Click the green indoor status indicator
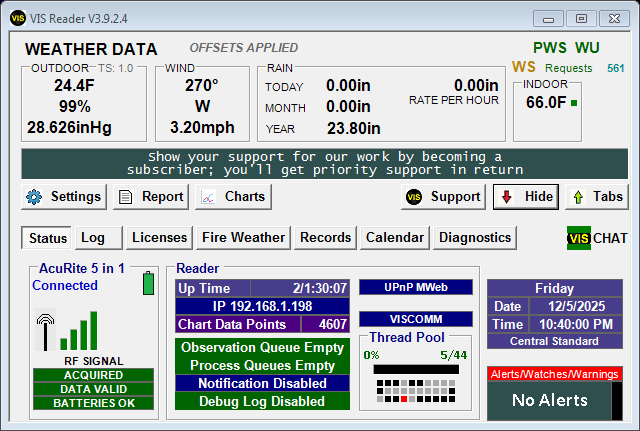The width and height of the screenshot is (640, 431). [x=574, y=103]
